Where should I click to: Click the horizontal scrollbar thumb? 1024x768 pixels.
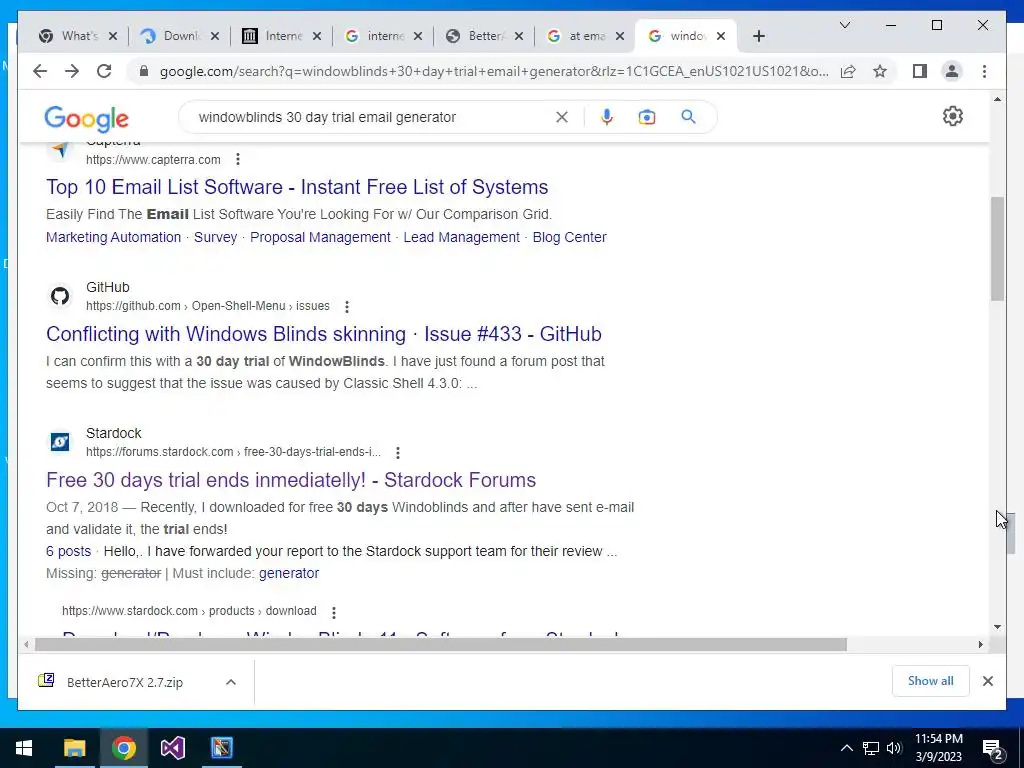(440, 645)
